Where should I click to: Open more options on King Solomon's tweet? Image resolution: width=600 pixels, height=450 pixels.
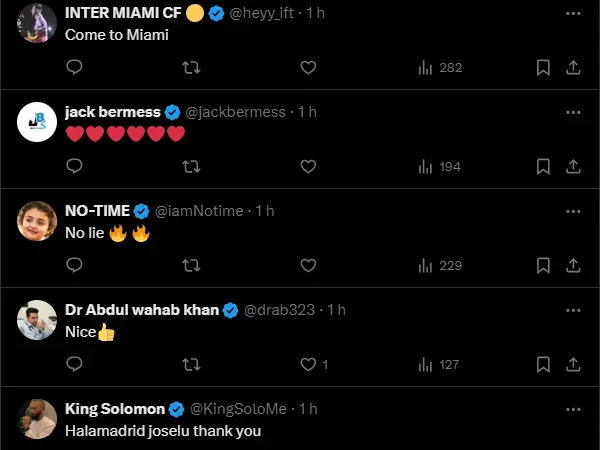(x=573, y=409)
